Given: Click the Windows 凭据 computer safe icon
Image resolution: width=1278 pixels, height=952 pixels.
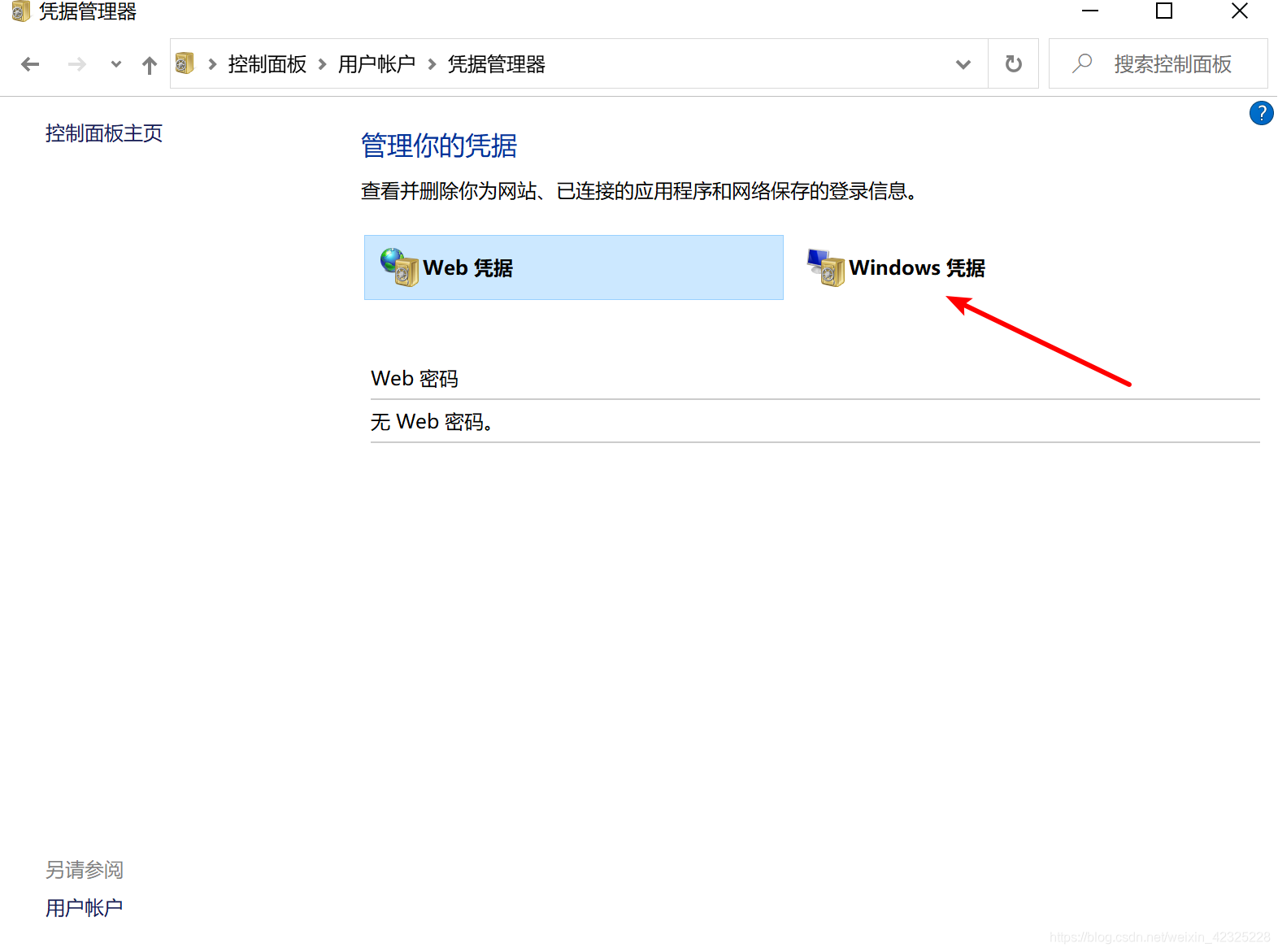Looking at the screenshot, I should pos(826,267).
